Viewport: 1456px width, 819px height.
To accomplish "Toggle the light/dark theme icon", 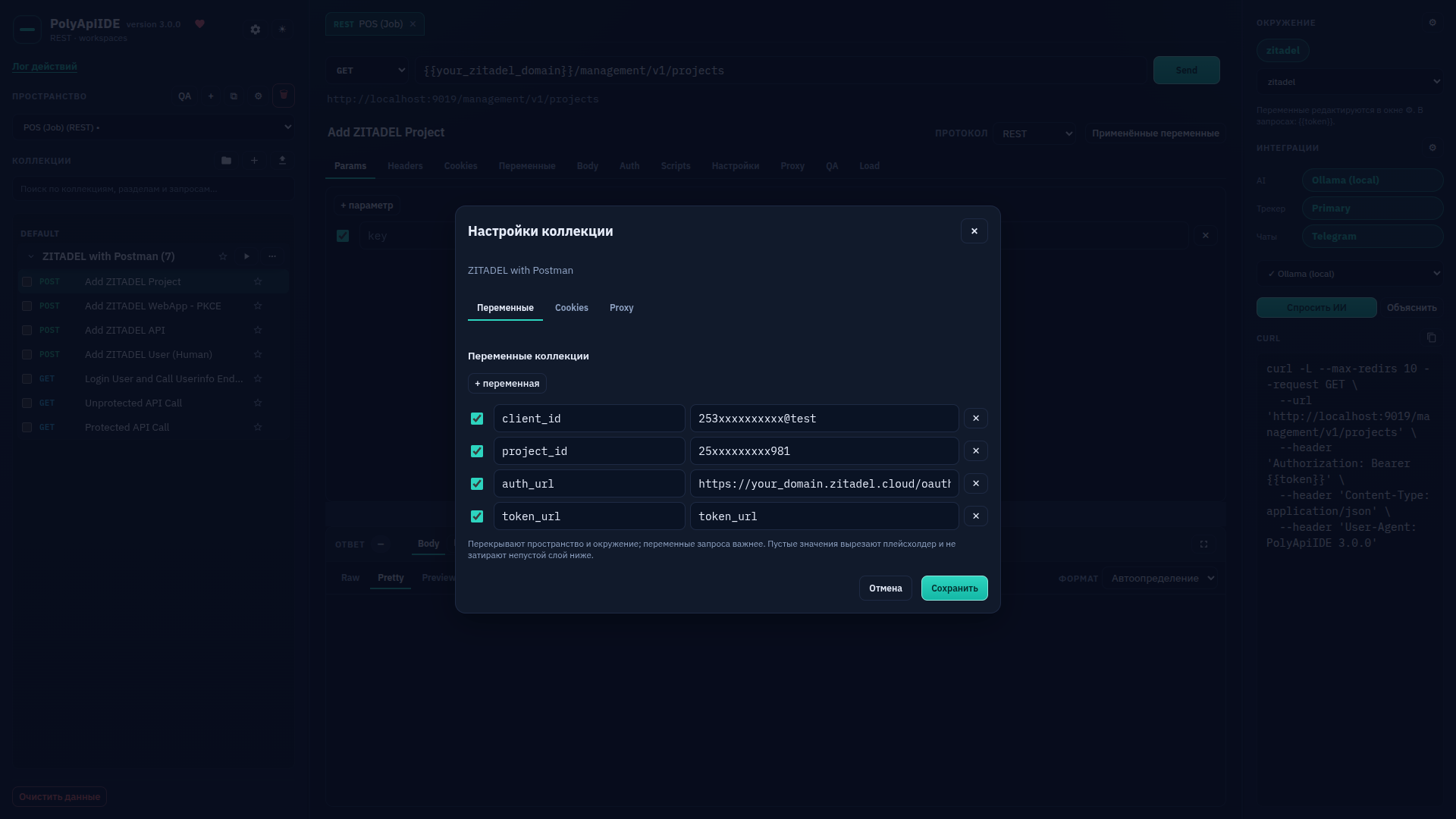I will [x=282, y=30].
